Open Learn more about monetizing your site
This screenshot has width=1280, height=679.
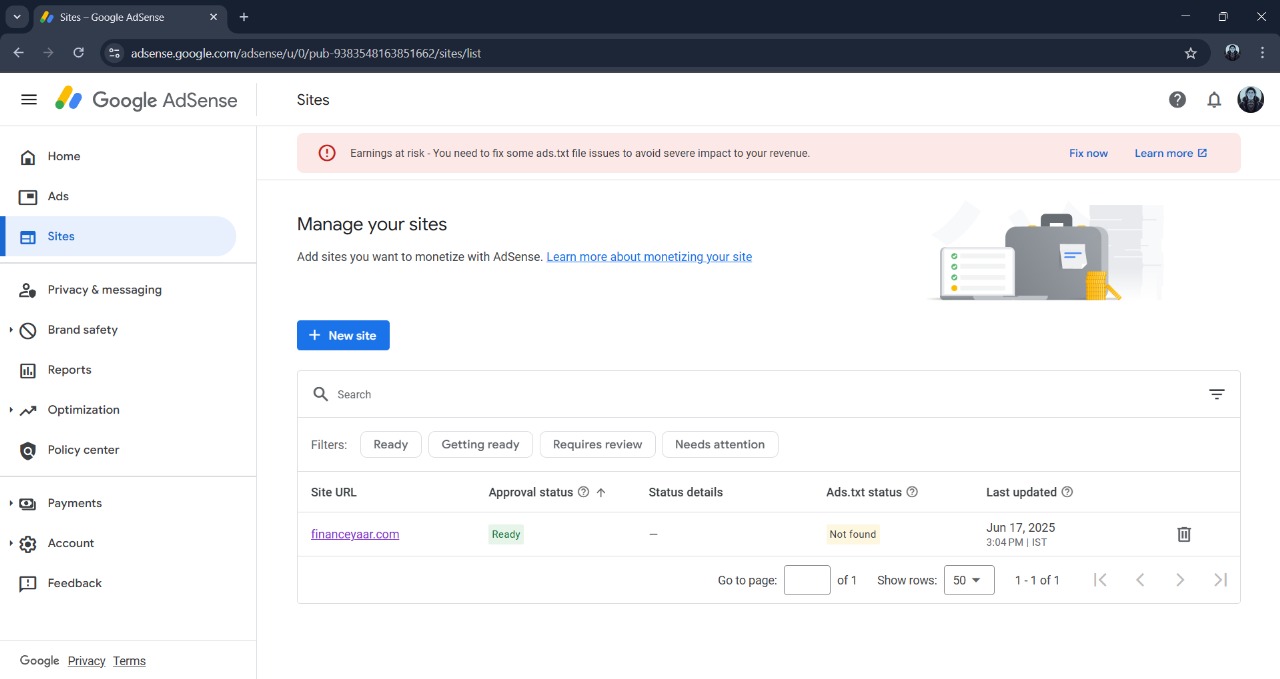[649, 257]
